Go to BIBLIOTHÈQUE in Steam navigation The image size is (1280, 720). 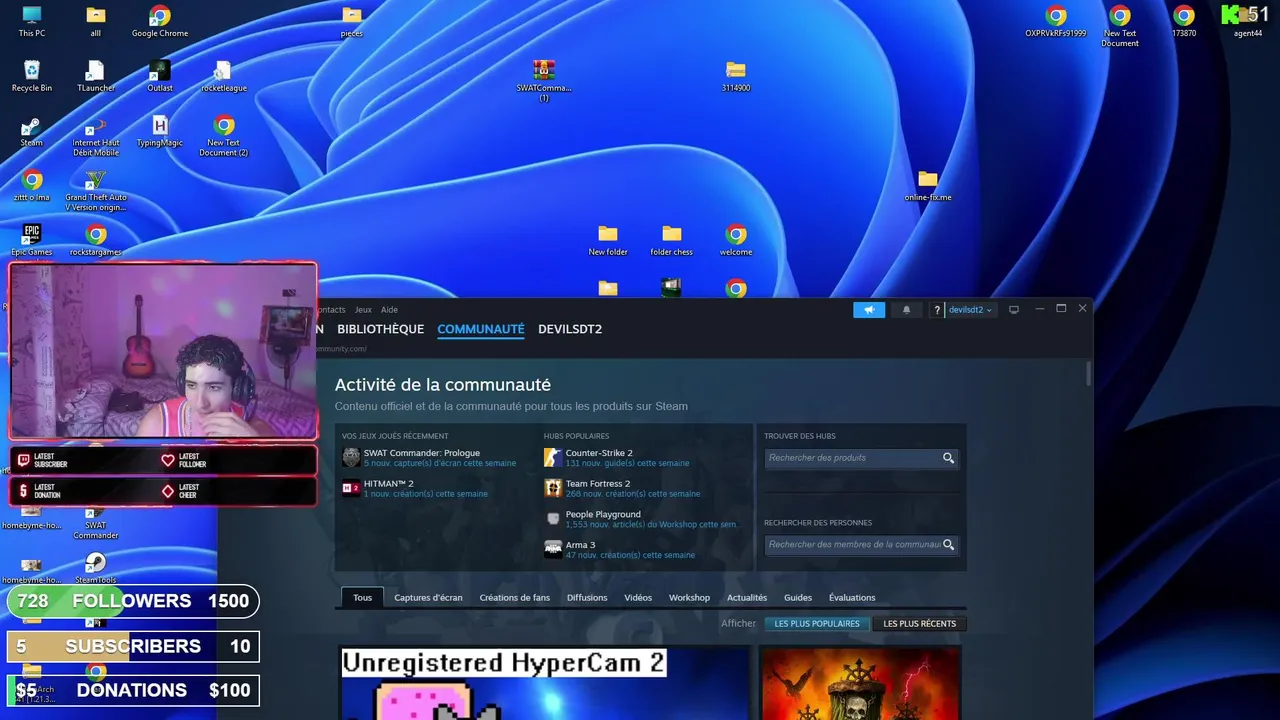[x=380, y=329]
